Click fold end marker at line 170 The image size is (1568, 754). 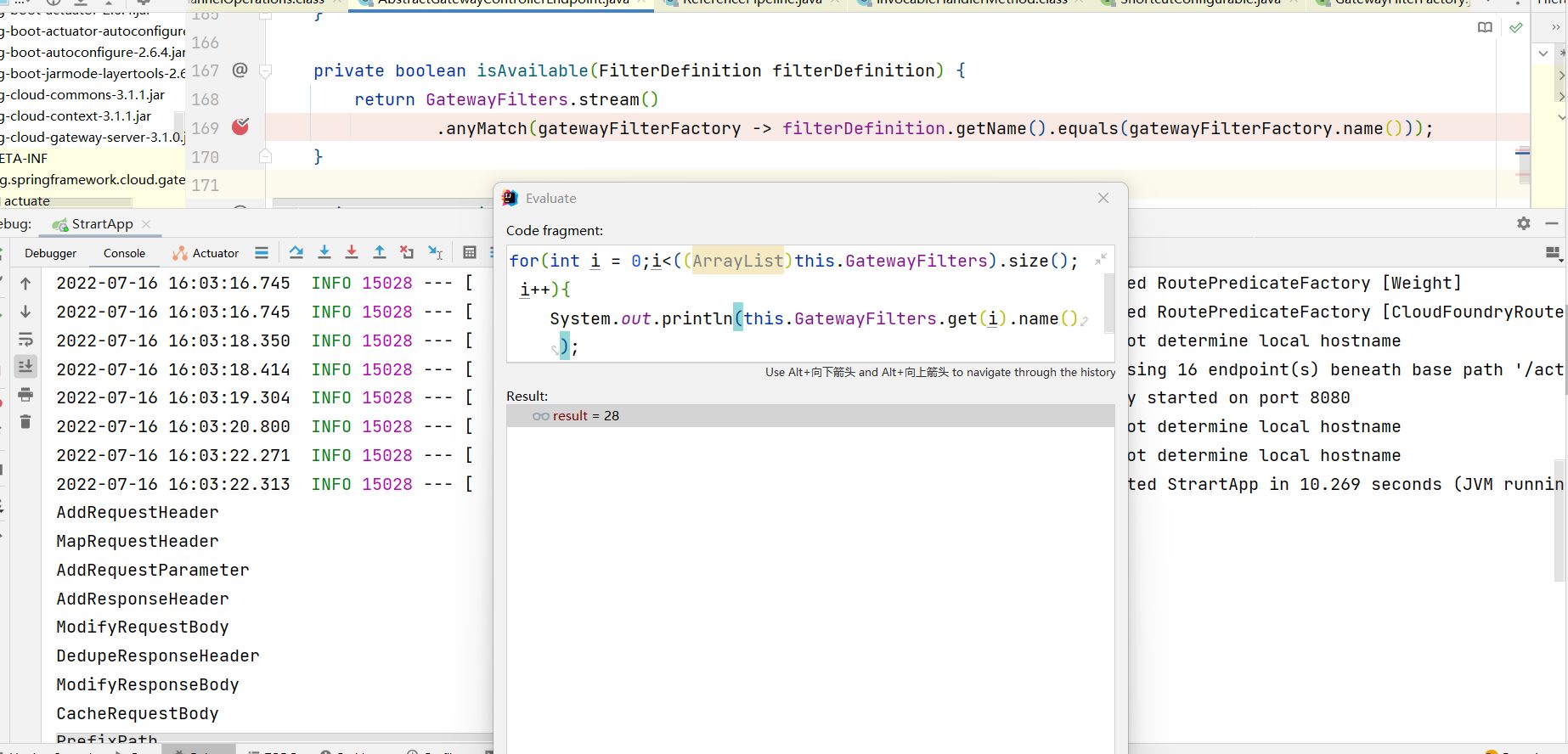point(265,156)
